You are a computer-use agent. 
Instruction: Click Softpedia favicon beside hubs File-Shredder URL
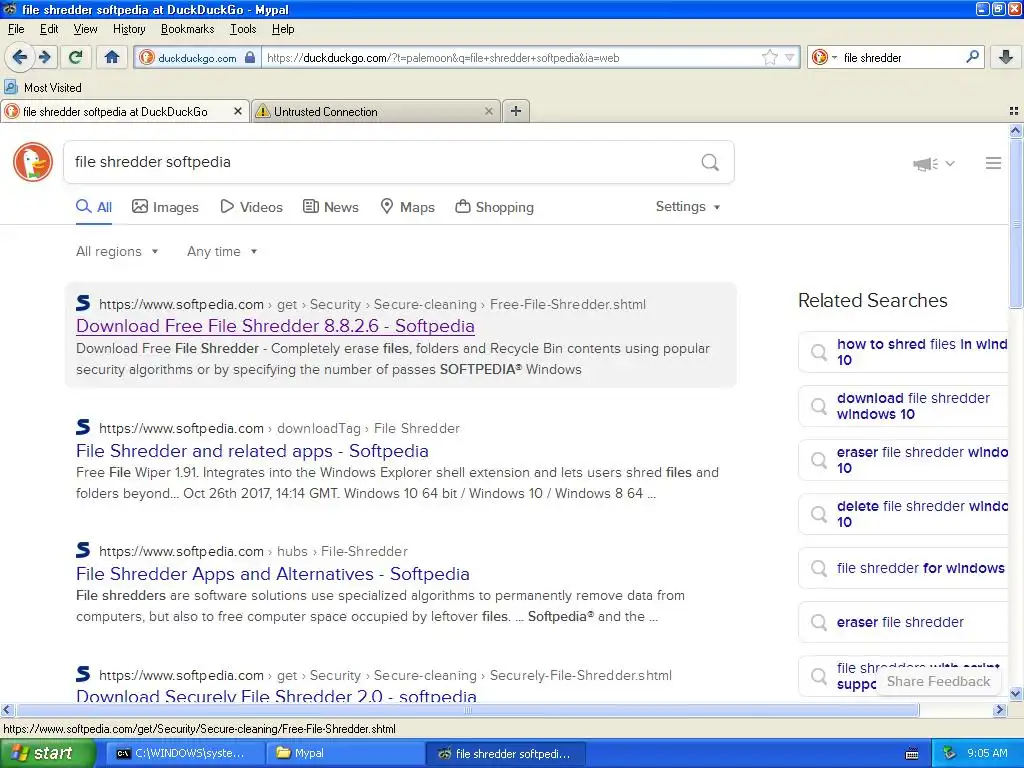(x=83, y=550)
